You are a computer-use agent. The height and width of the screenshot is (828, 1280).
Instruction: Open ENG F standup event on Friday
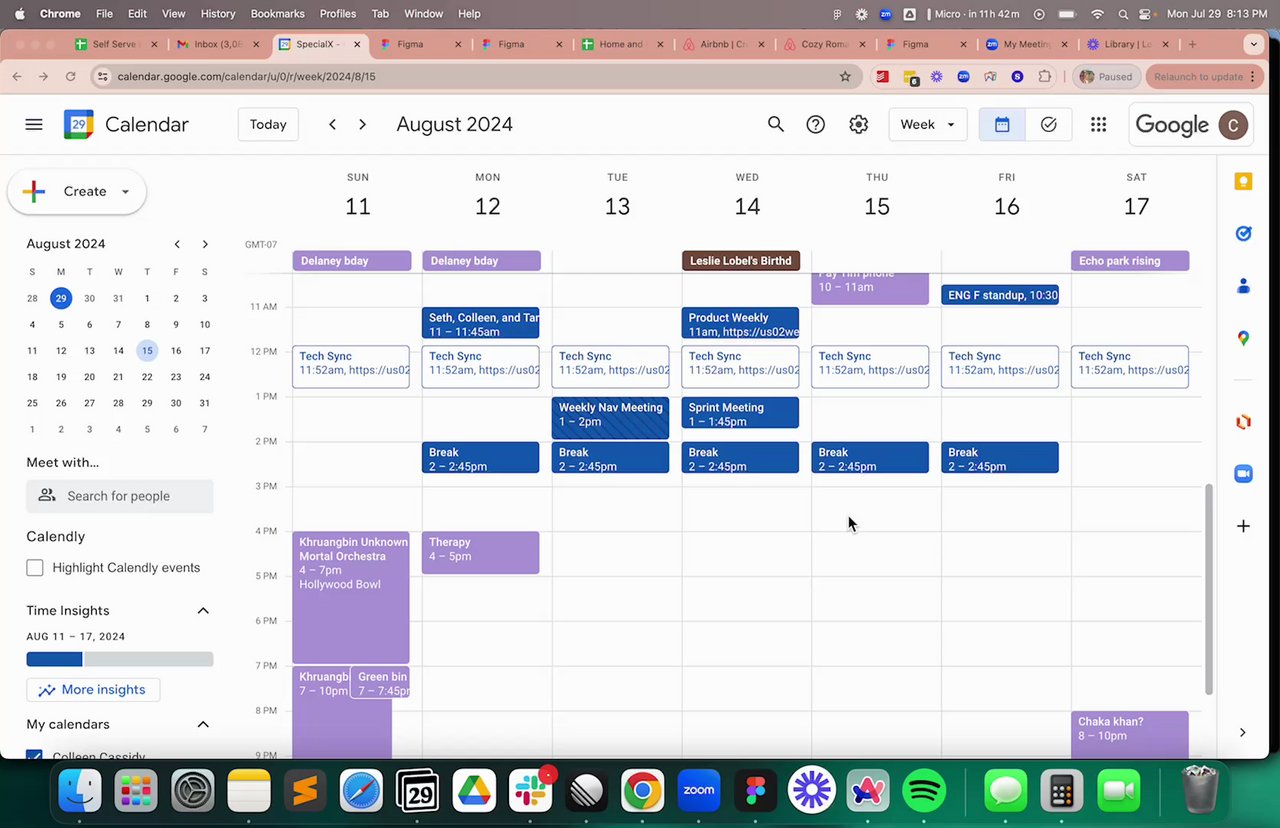1000,295
